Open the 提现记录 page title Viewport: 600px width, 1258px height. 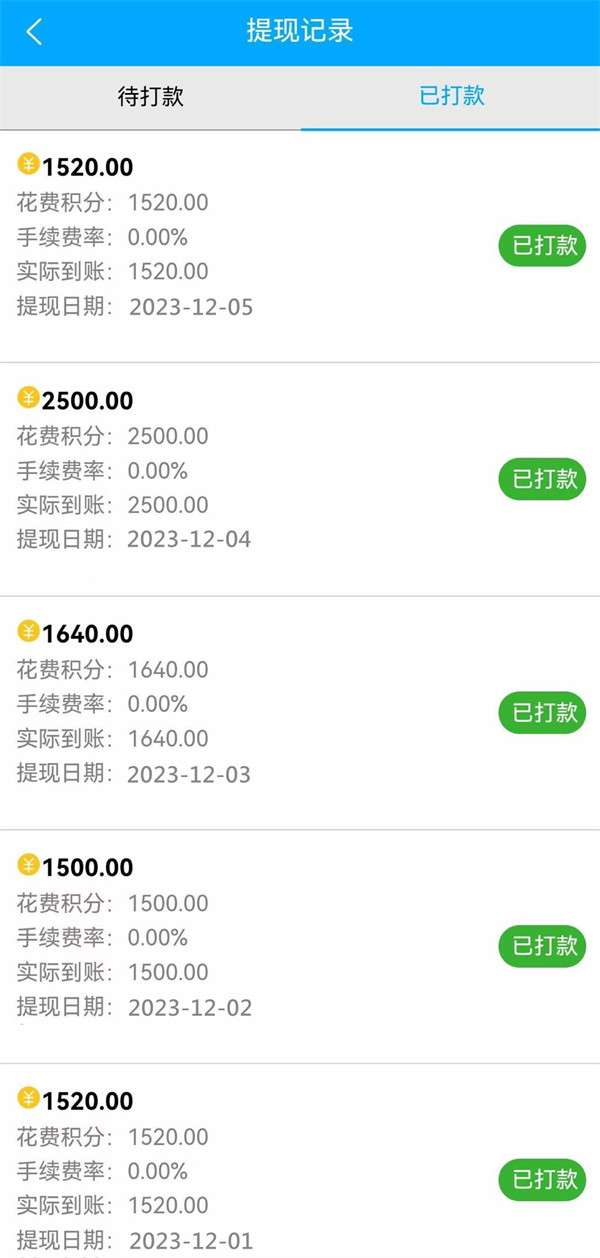tap(300, 31)
